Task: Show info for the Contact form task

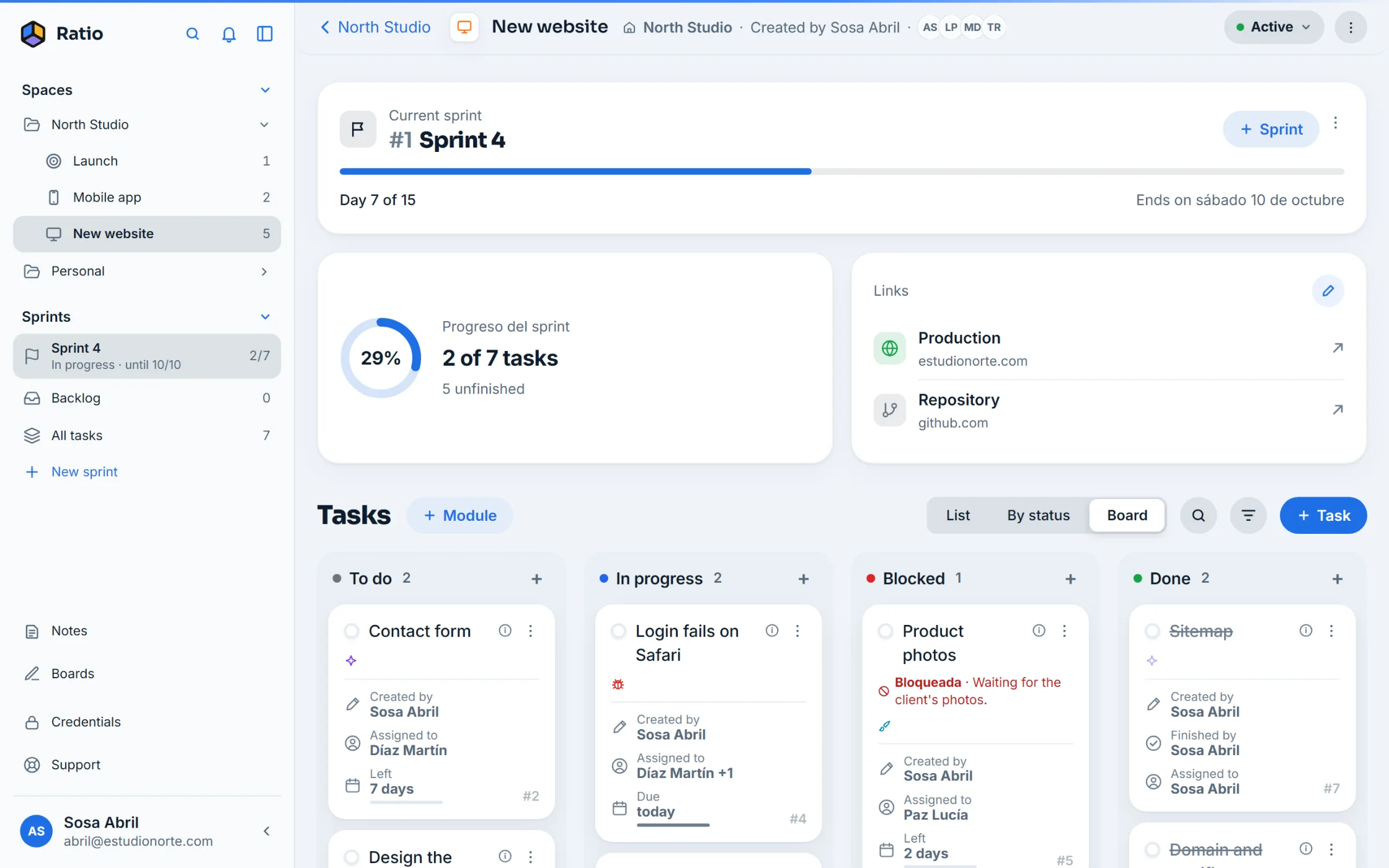Action: pos(505,631)
